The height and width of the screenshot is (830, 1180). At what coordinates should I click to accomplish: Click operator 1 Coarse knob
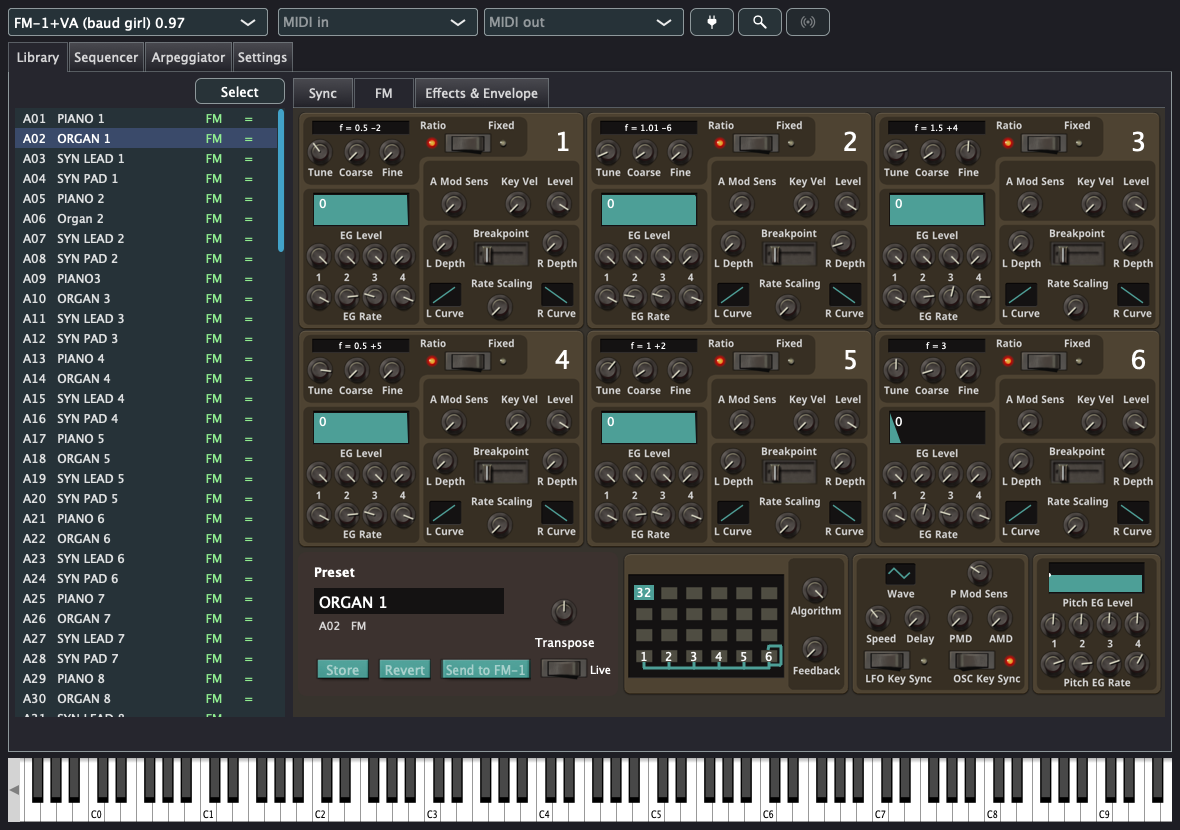(x=355, y=152)
